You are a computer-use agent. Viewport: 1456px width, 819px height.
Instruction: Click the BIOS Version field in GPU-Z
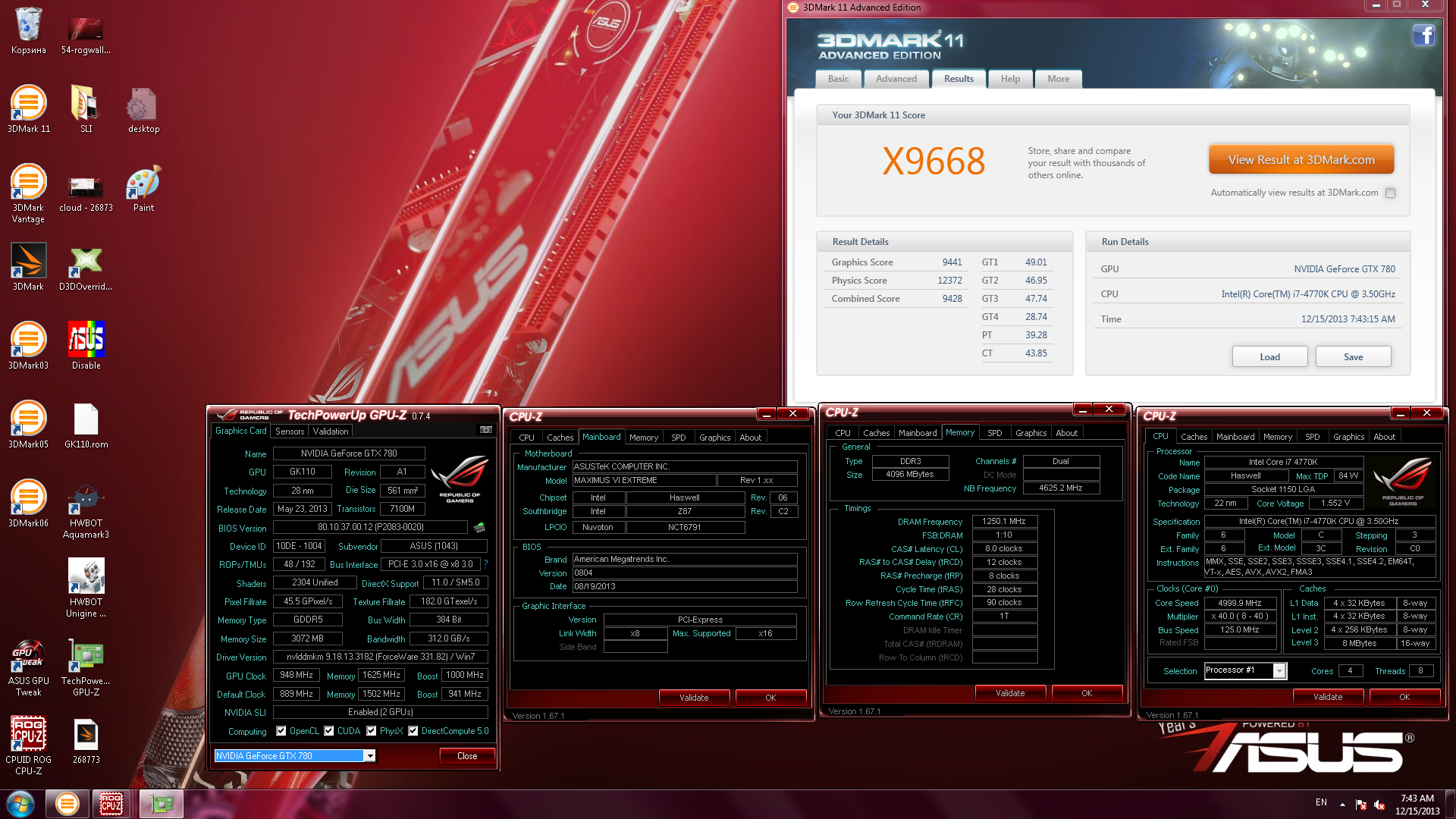click(370, 527)
